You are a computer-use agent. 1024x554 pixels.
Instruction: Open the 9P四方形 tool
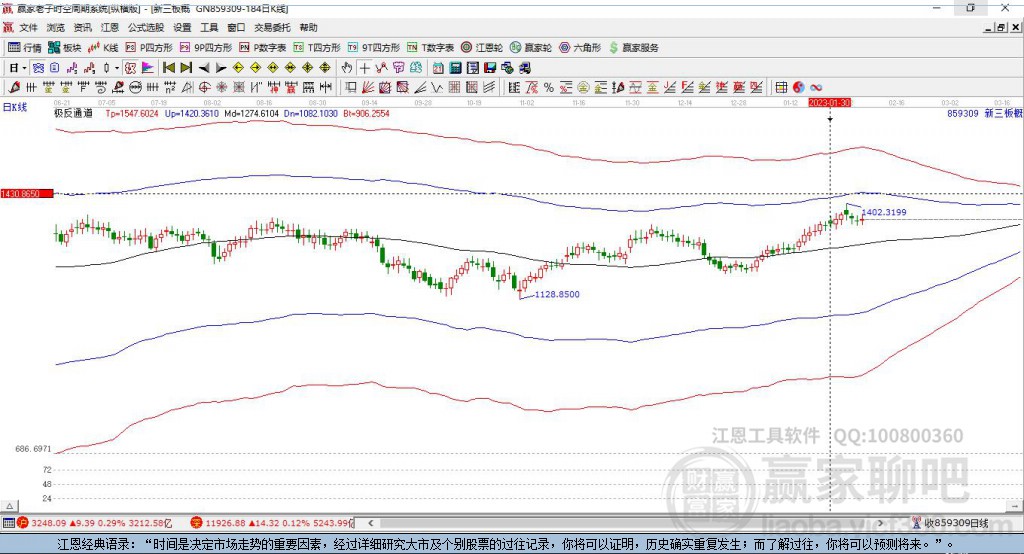coord(206,48)
